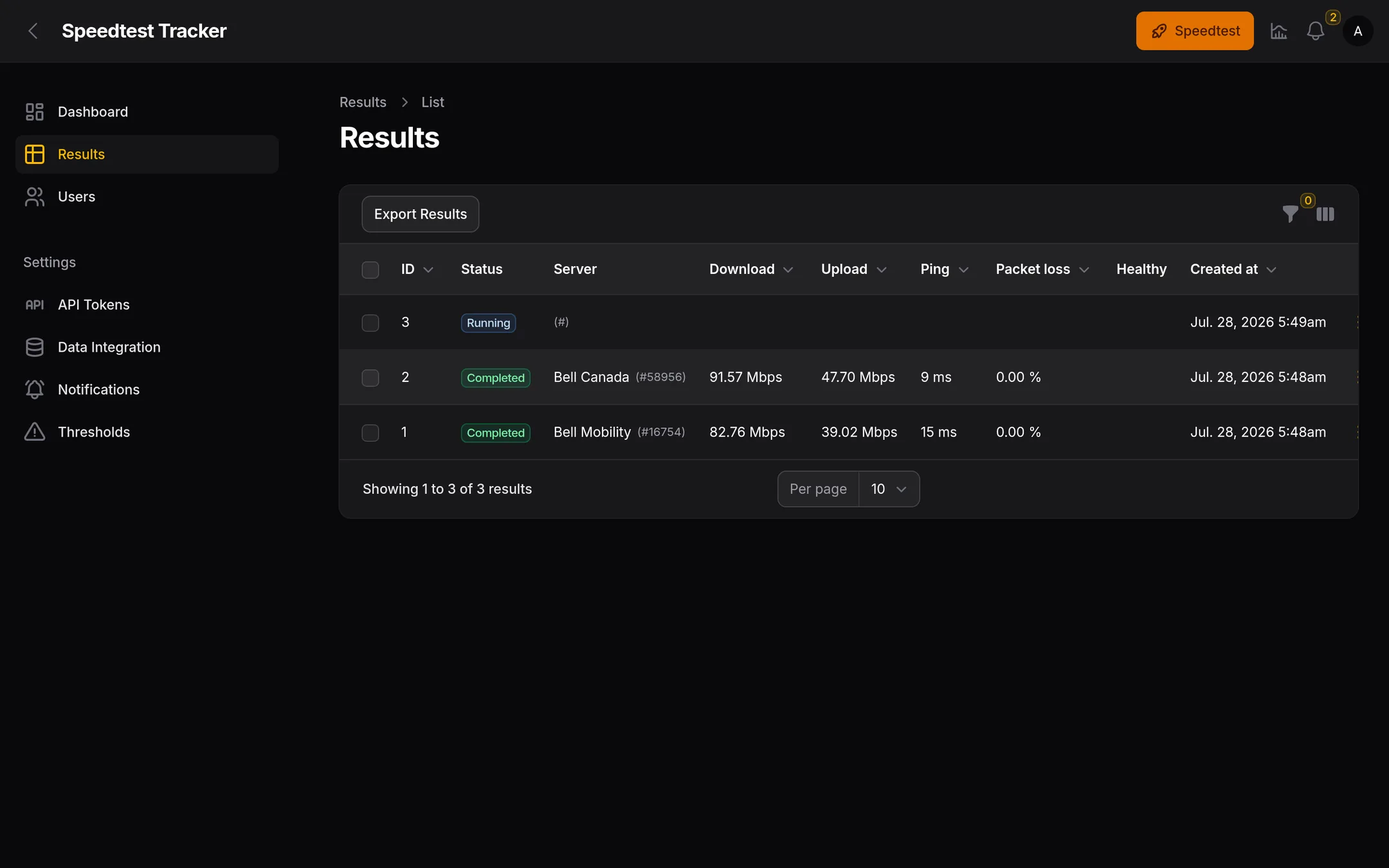This screenshot has height=868, width=1389.
Task: Click Bell Mobility server name
Action: point(592,432)
